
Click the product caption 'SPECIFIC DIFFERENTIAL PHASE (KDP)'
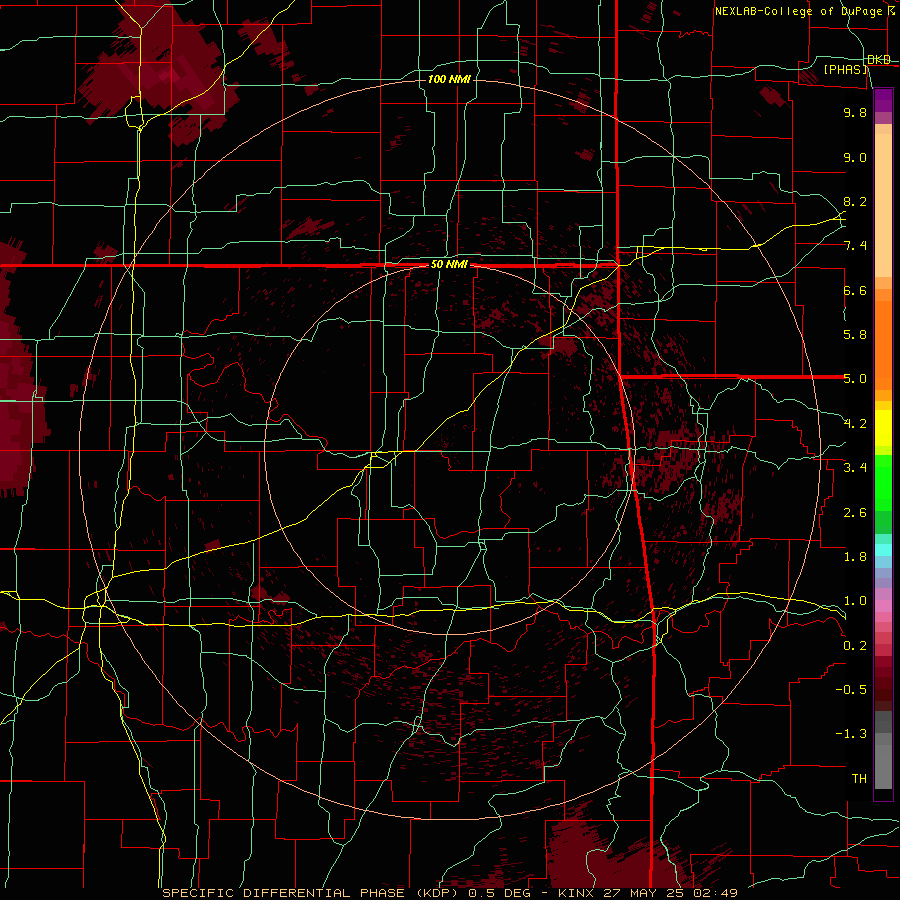(313, 893)
